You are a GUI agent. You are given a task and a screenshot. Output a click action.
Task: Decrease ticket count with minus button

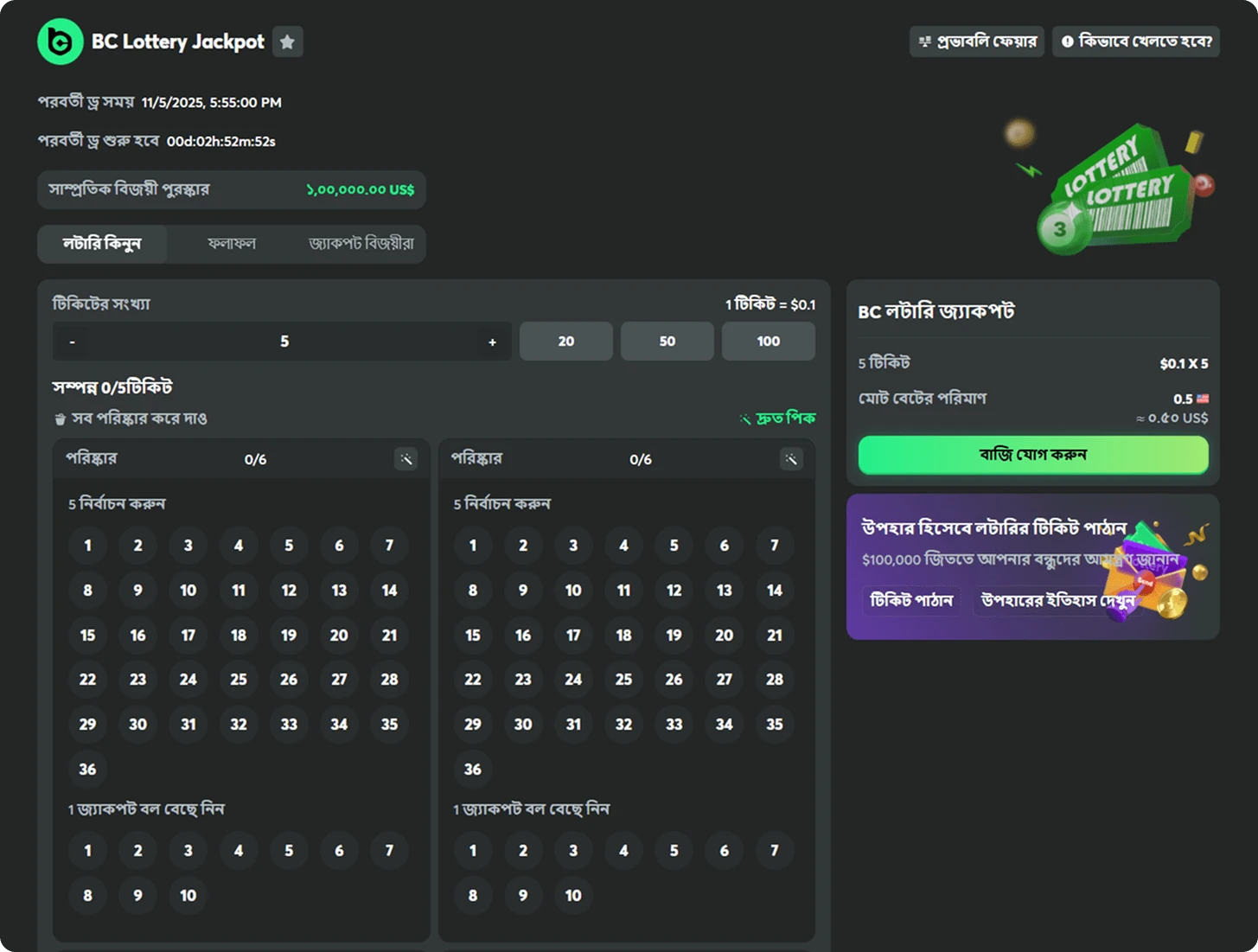click(72, 342)
